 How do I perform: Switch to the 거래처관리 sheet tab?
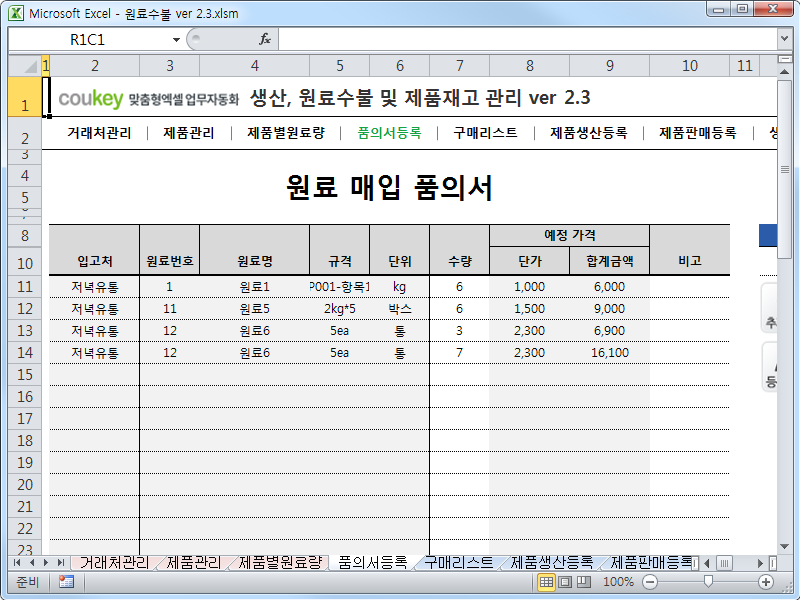(114, 562)
